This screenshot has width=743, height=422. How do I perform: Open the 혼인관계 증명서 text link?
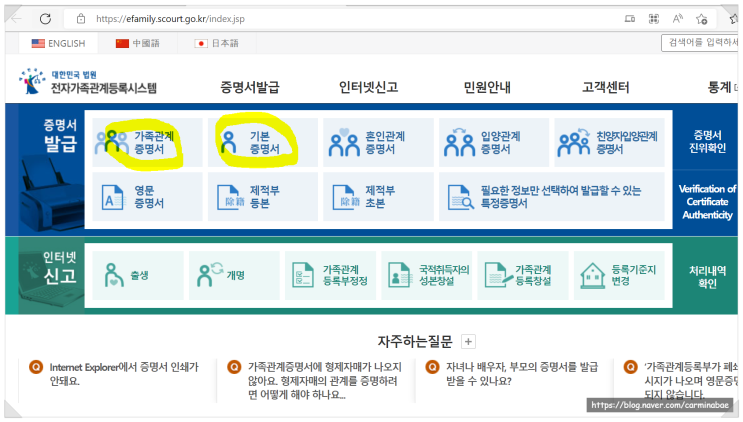pos(385,143)
